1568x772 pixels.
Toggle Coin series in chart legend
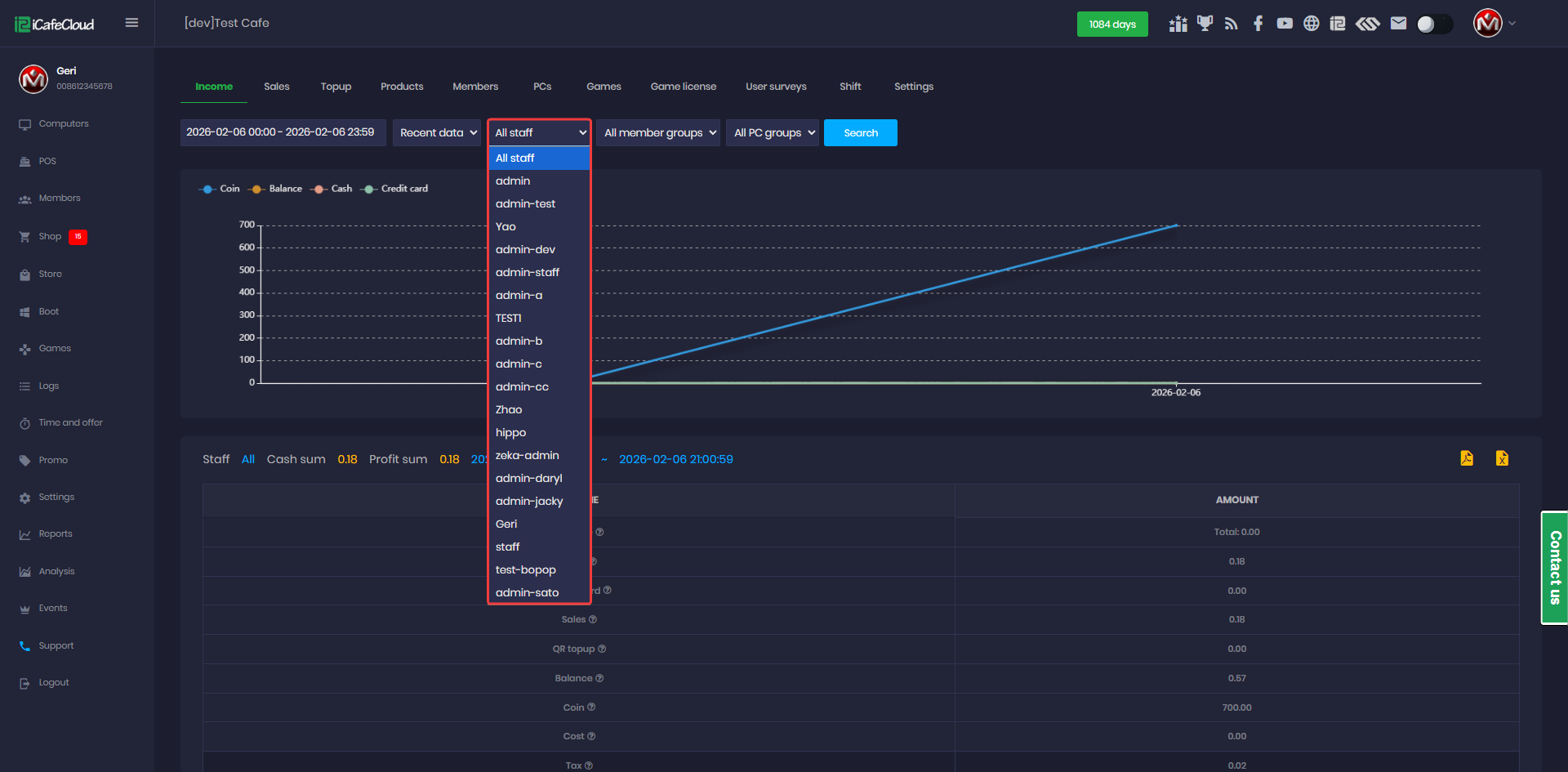click(x=219, y=189)
